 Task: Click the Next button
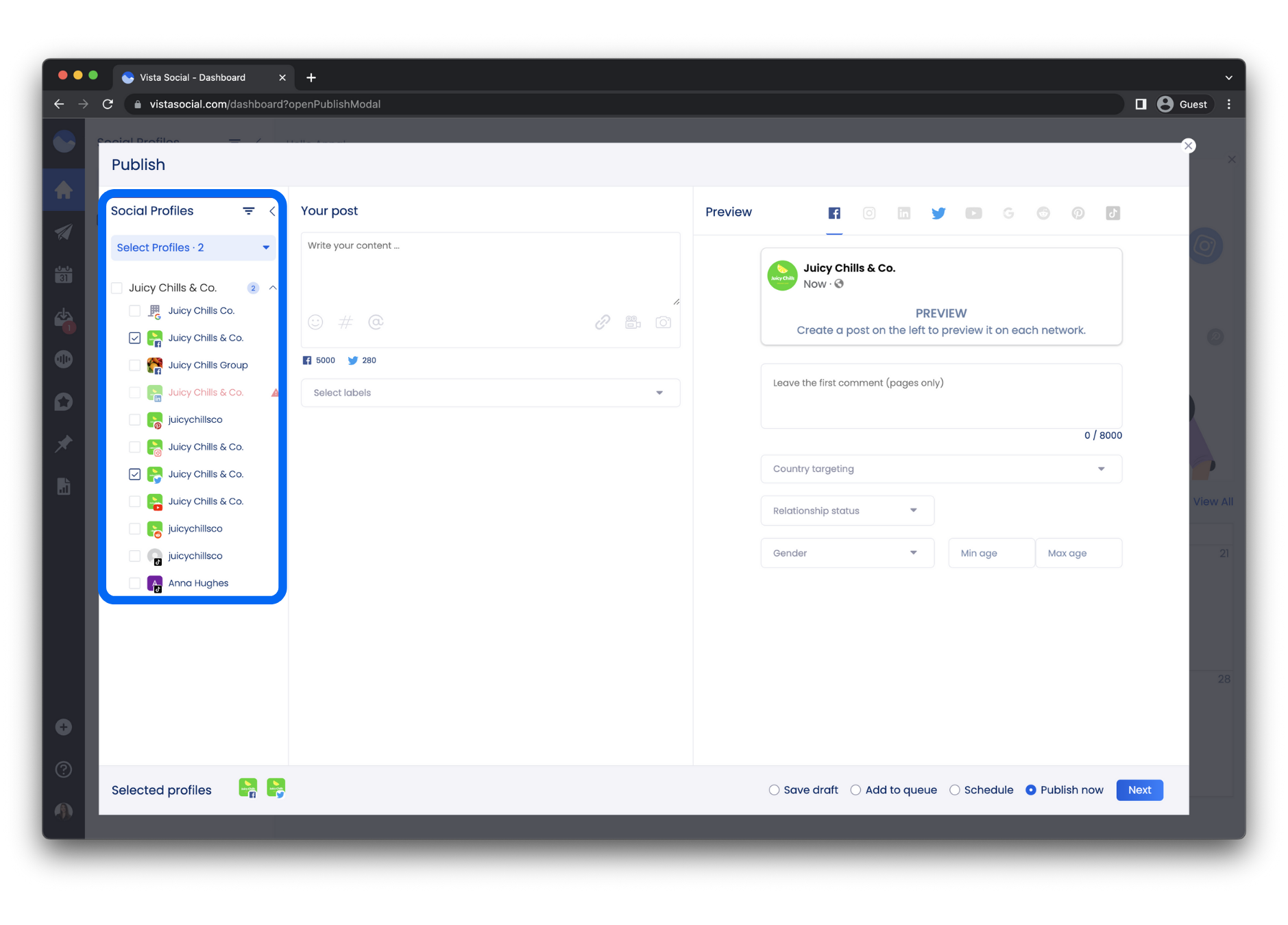click(x=1139, y=790)
